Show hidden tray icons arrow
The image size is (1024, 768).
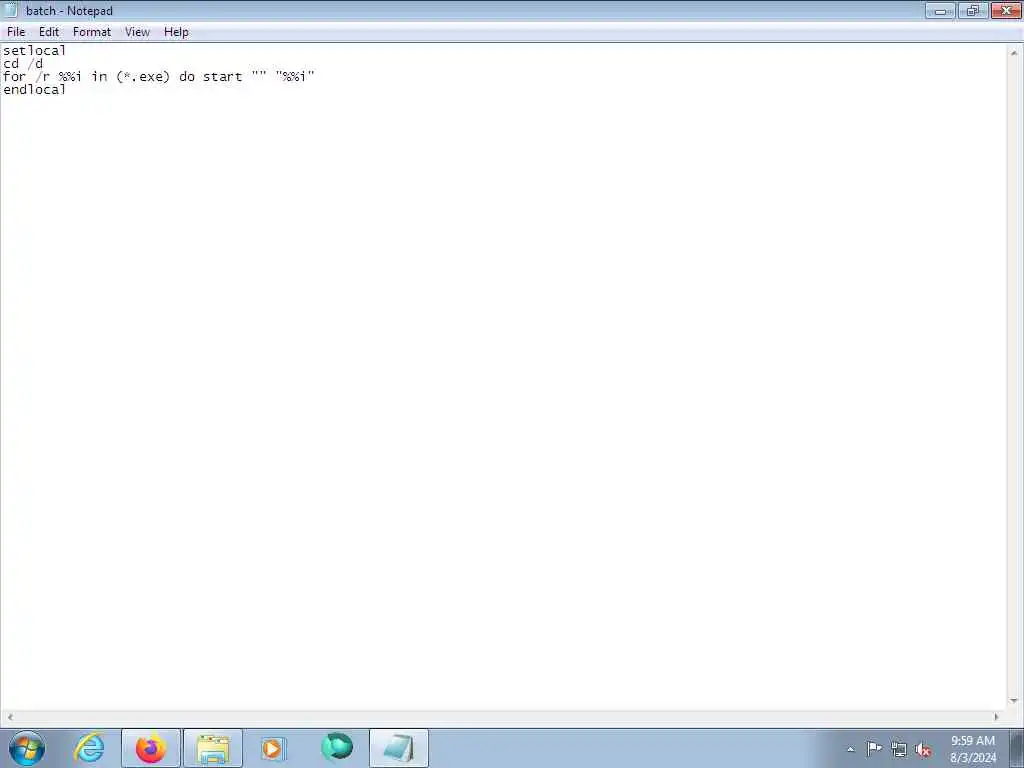pos(850,750)
